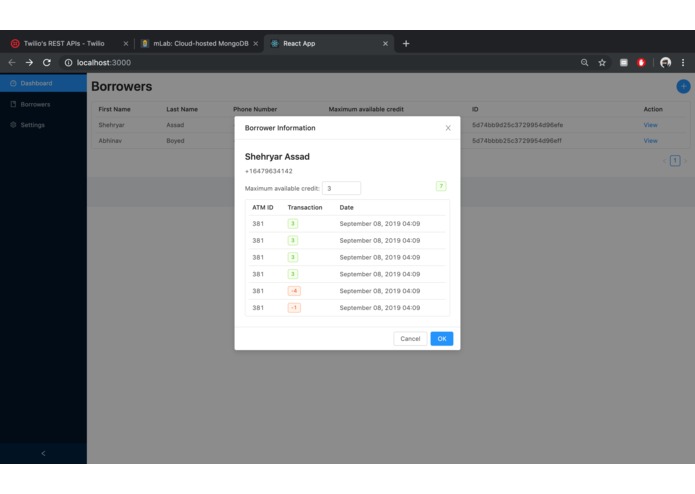Click the site info icon in address bar
695x494 pixels.
point(68,62)
